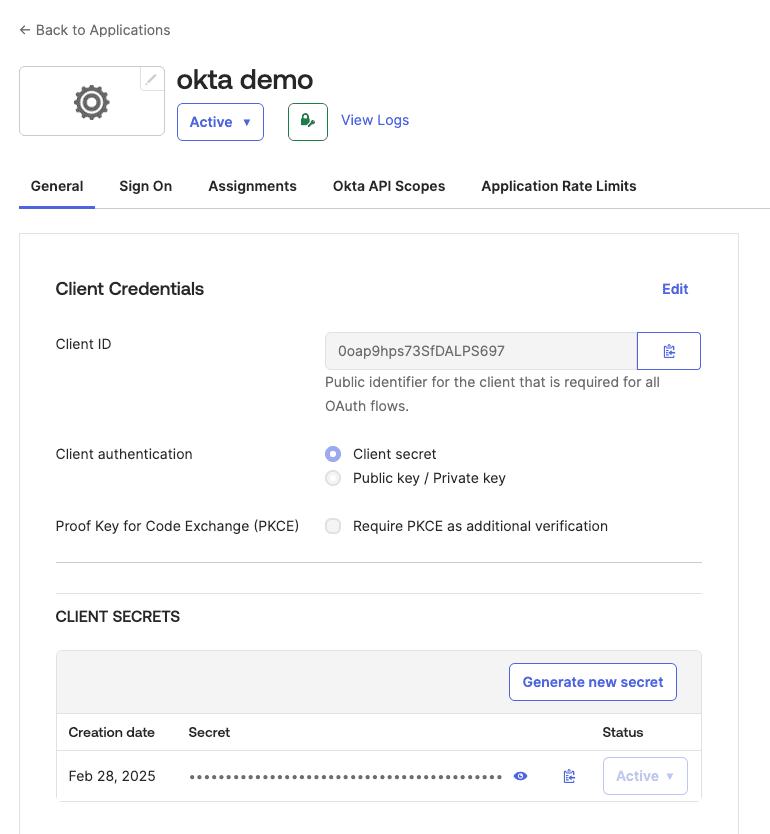Click the gear application logo

(91, 101)
